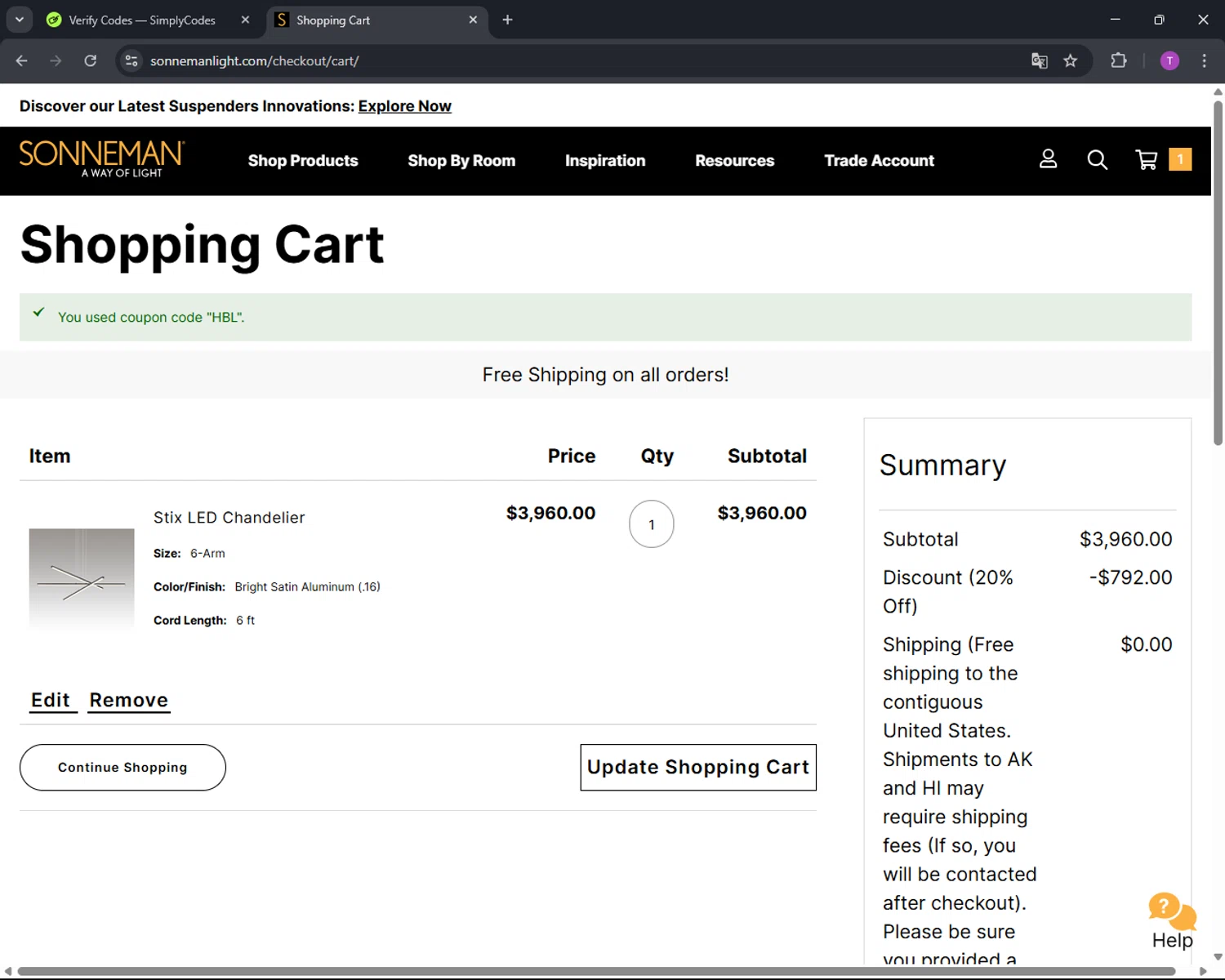Click Continue Shopping button
The height and width of the screenshot is (980, 1225).
[x=122, y=768]
